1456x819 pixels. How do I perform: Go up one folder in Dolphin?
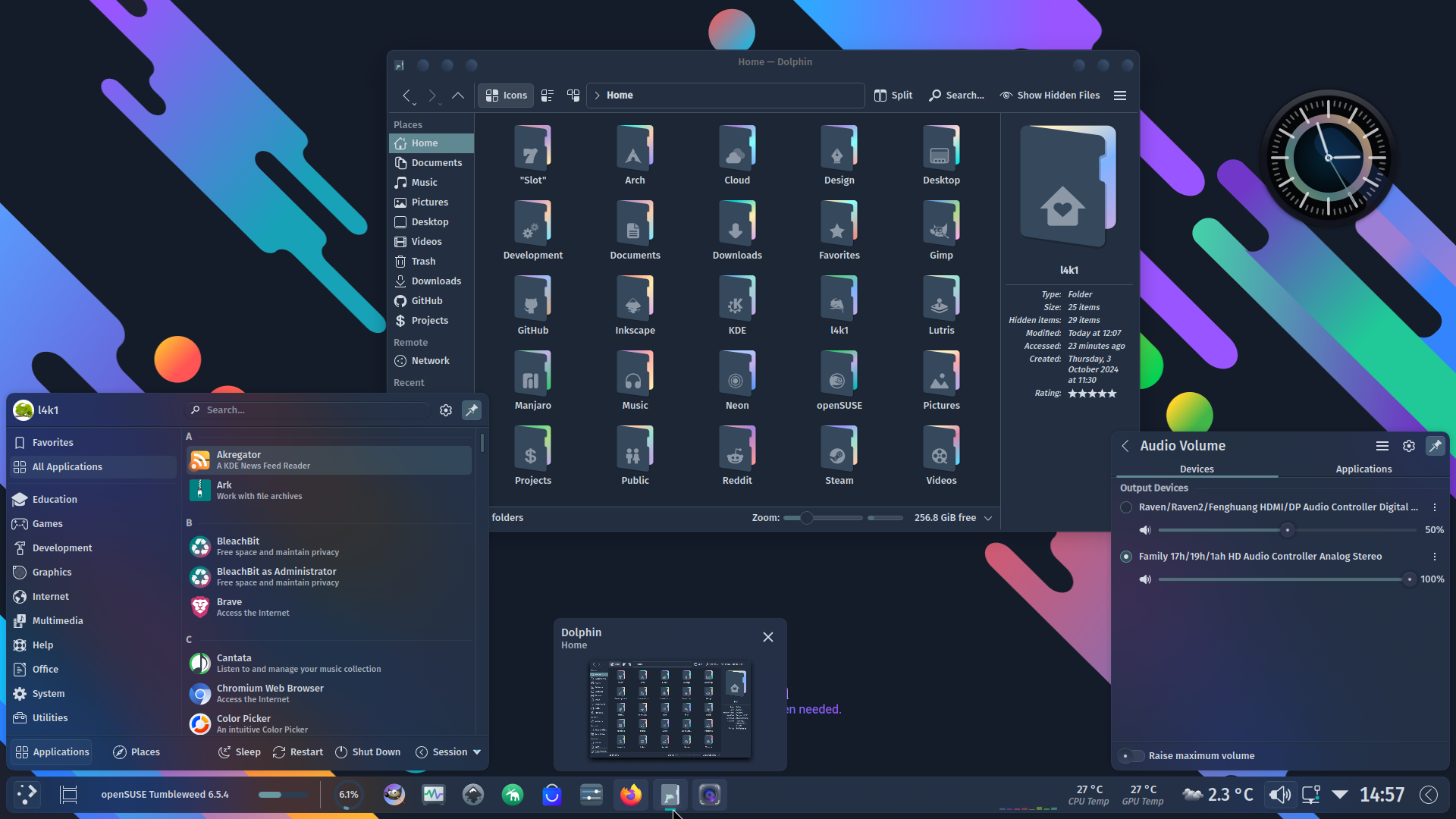pyautogui.click(x=458, y=96)
